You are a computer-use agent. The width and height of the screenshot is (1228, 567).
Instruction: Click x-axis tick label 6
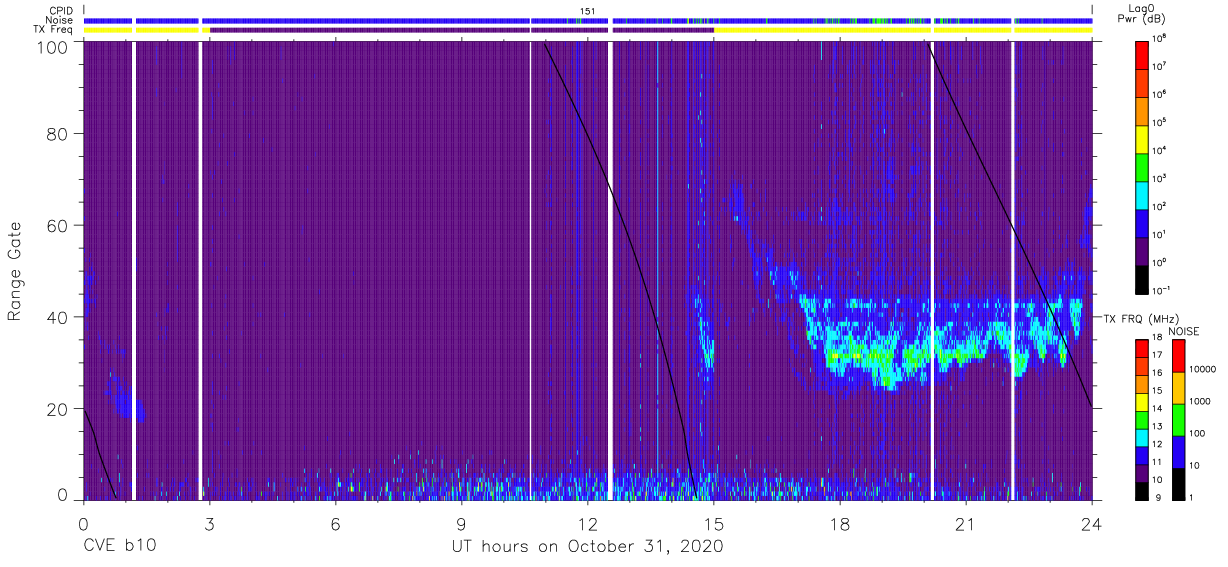pyautogui.click(x=335, y=524)
